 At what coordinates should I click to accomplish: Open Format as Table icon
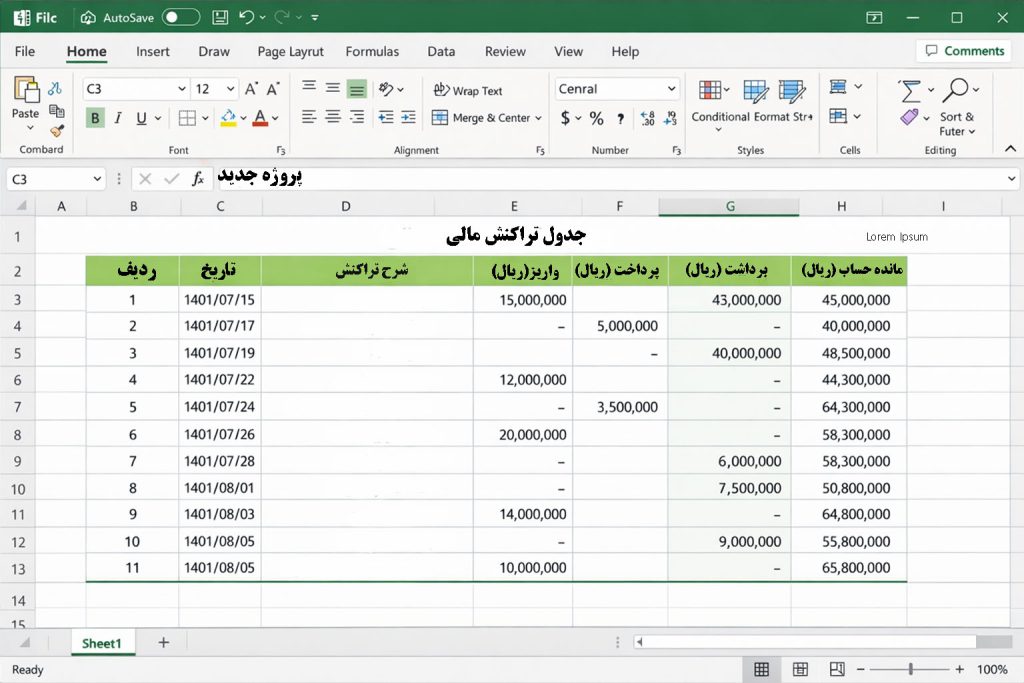click(756, 91)
